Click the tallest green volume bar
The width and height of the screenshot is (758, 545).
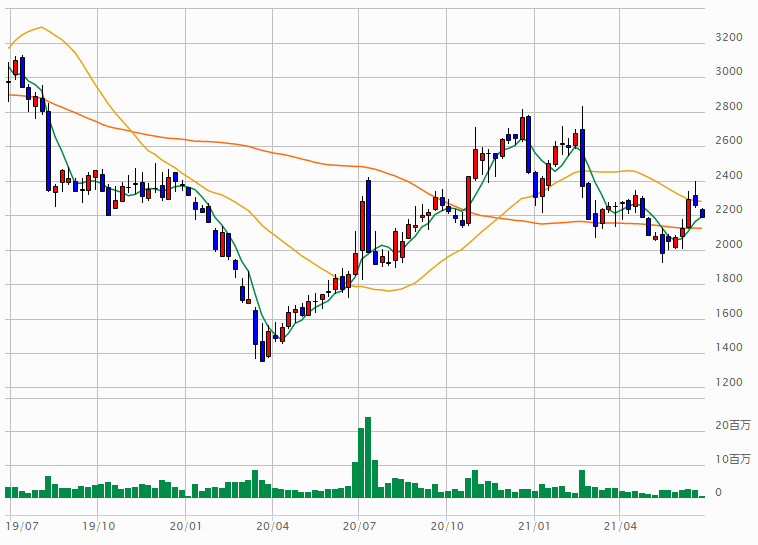click(x=368, y=457)
